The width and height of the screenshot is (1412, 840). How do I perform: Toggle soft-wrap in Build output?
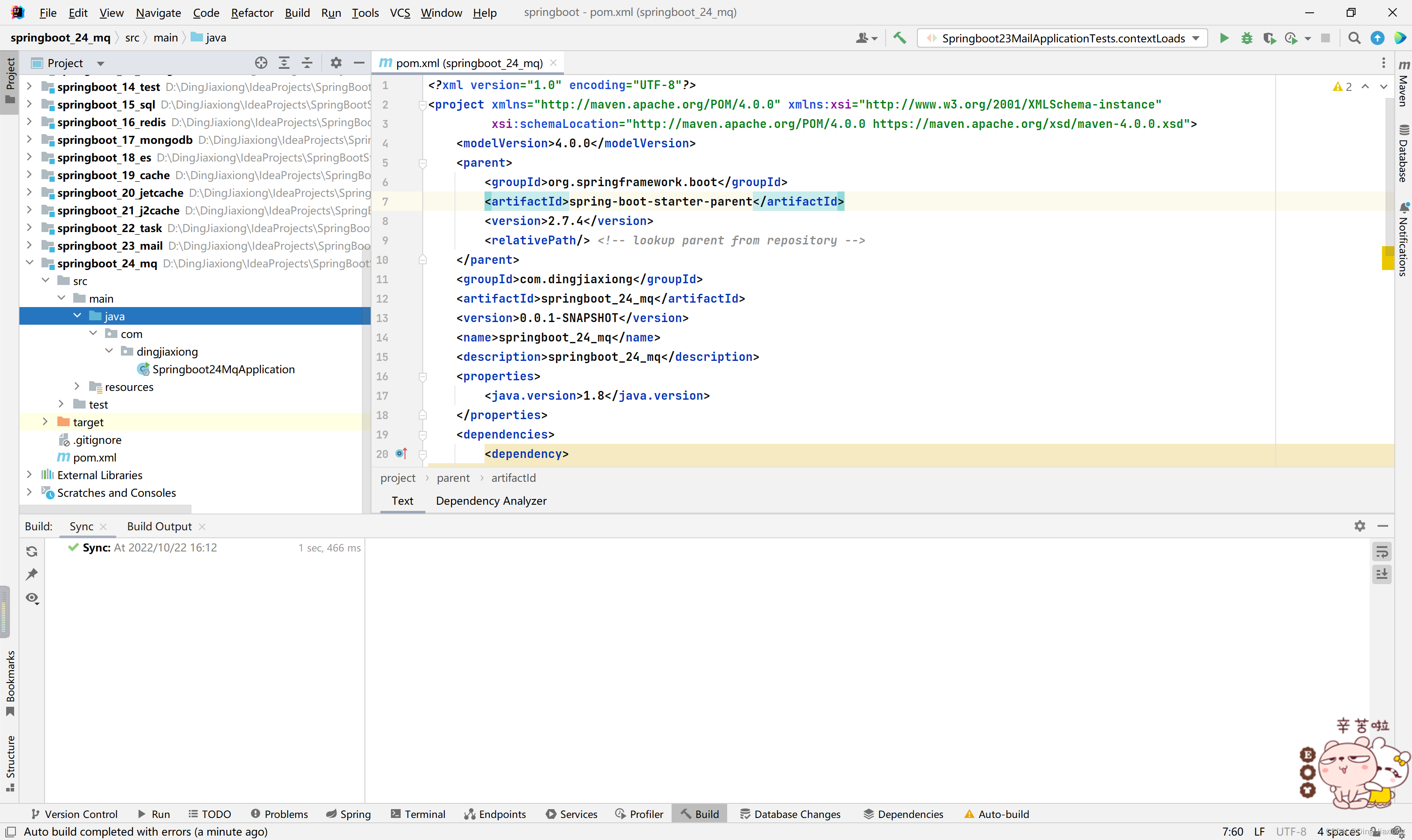click(1382, 552)
